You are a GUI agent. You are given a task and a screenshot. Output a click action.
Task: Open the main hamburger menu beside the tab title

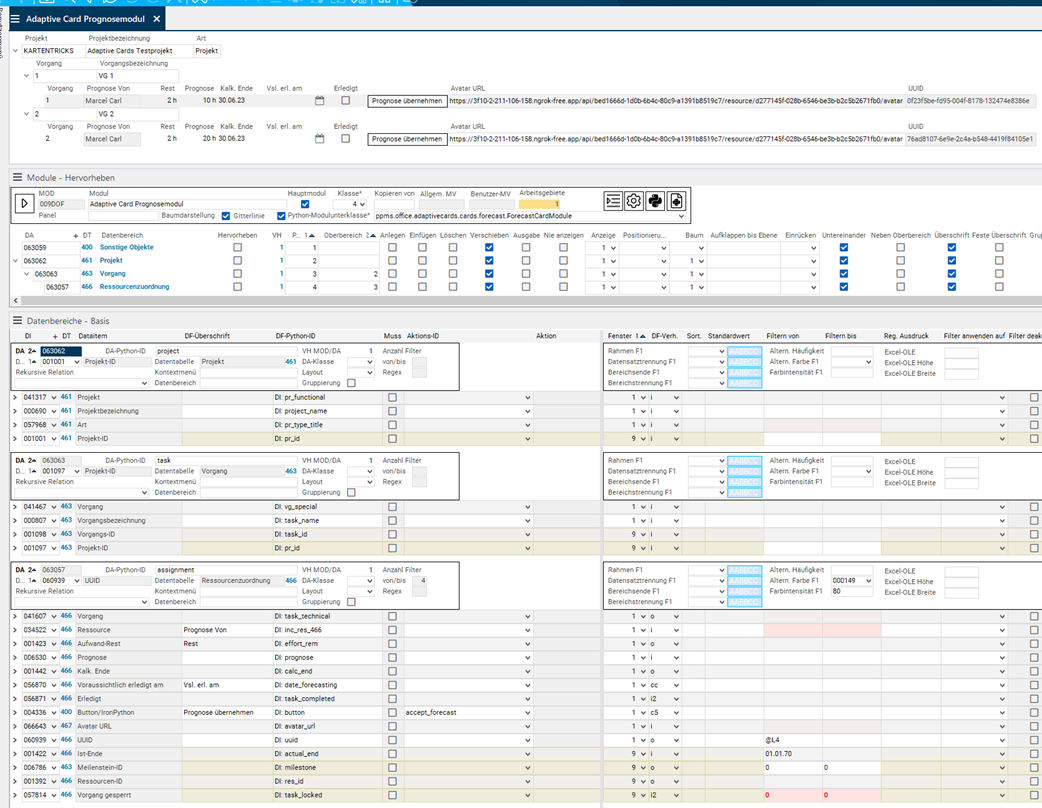pos(14,18)
